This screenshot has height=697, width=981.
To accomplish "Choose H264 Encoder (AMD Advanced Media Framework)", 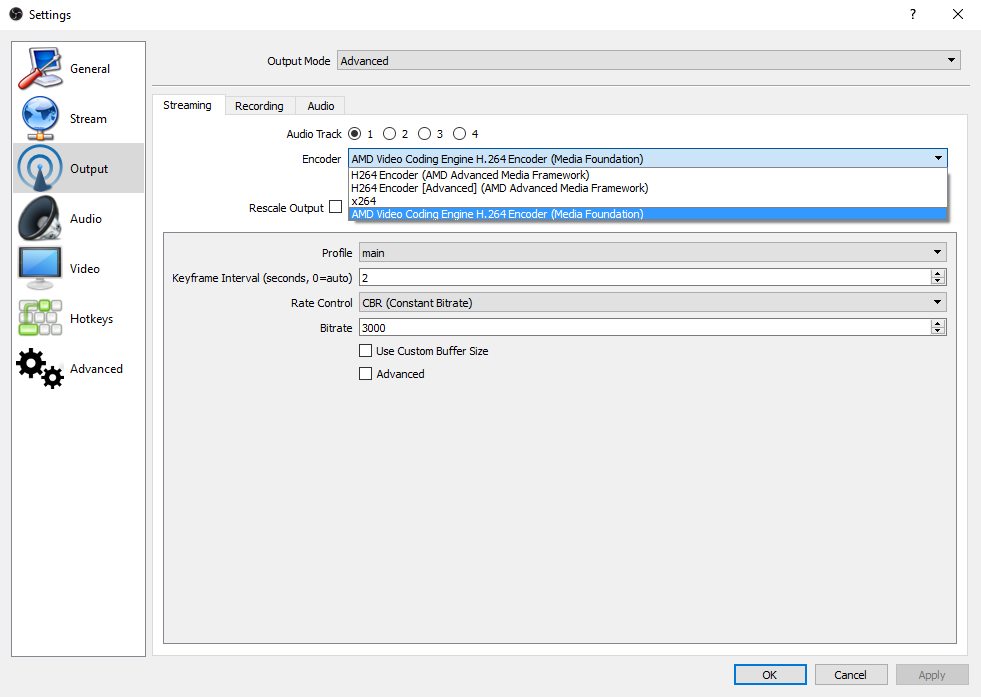I will pos(648,175).
